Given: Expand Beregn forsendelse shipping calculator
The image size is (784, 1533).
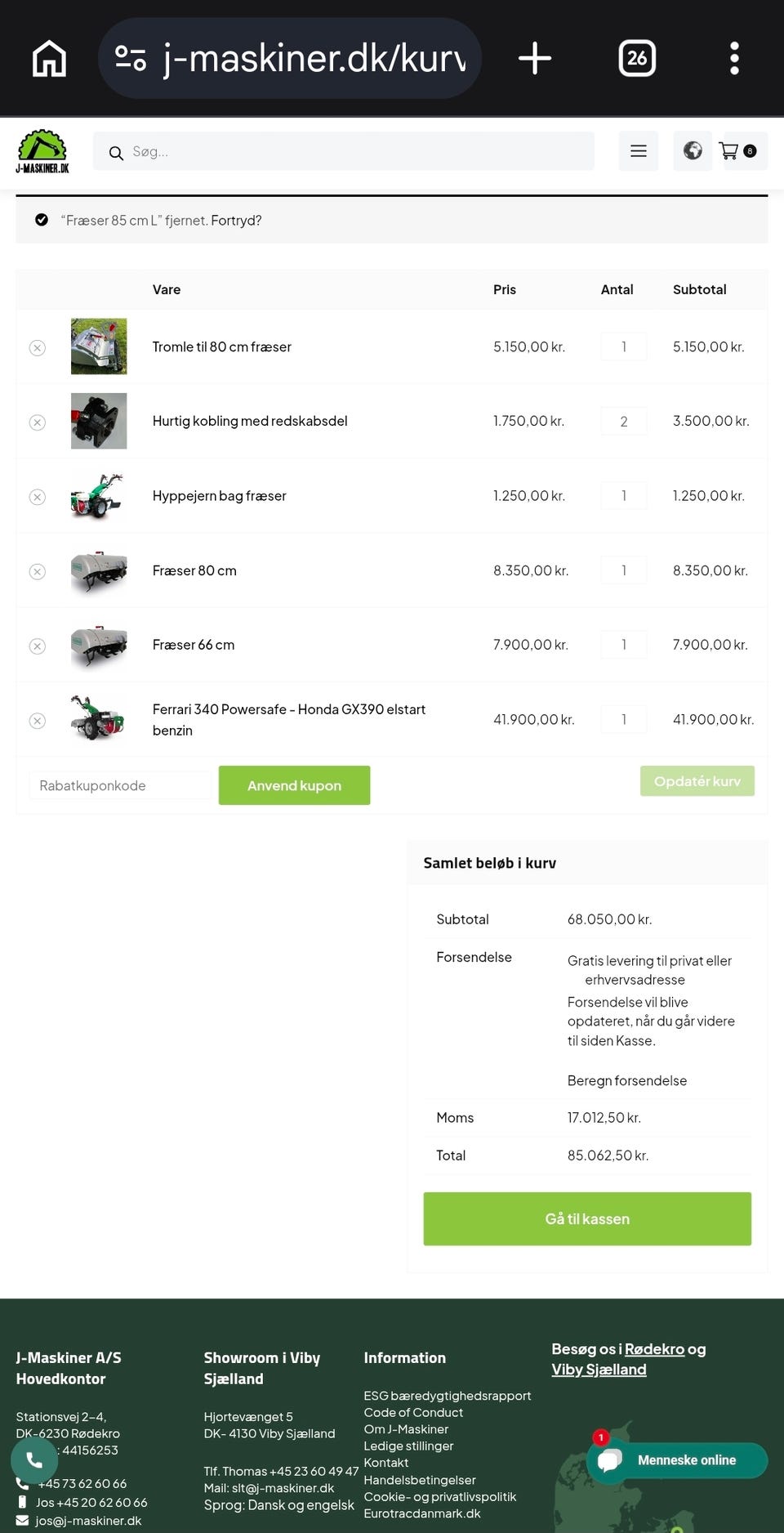Looking at the screenshot, I should pos(627,1080).
